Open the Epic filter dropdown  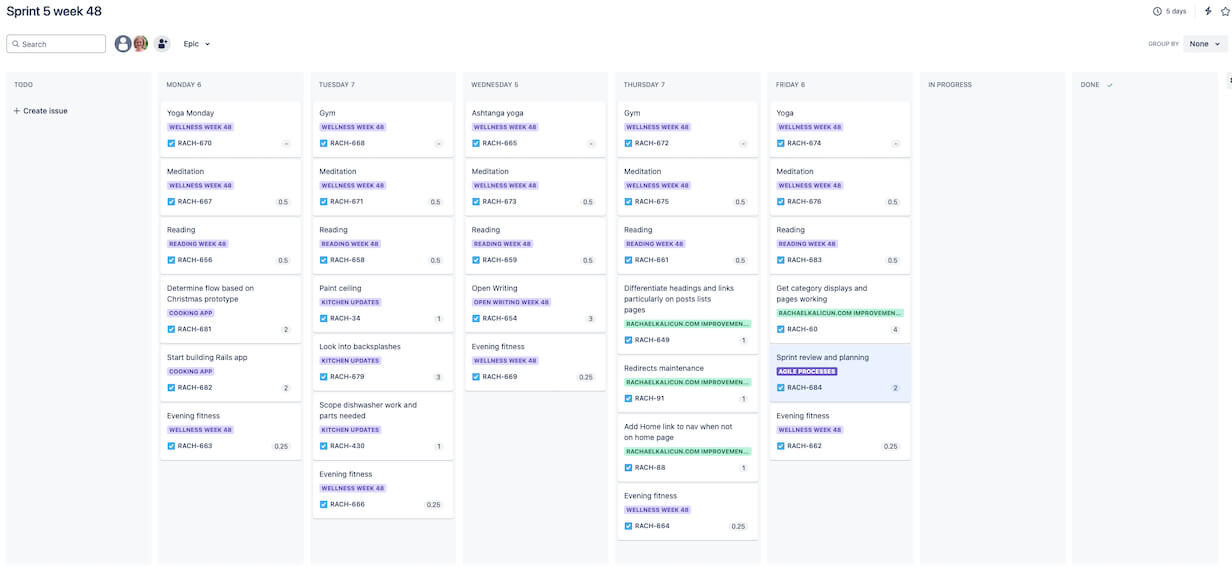click(x=197, y=44)
